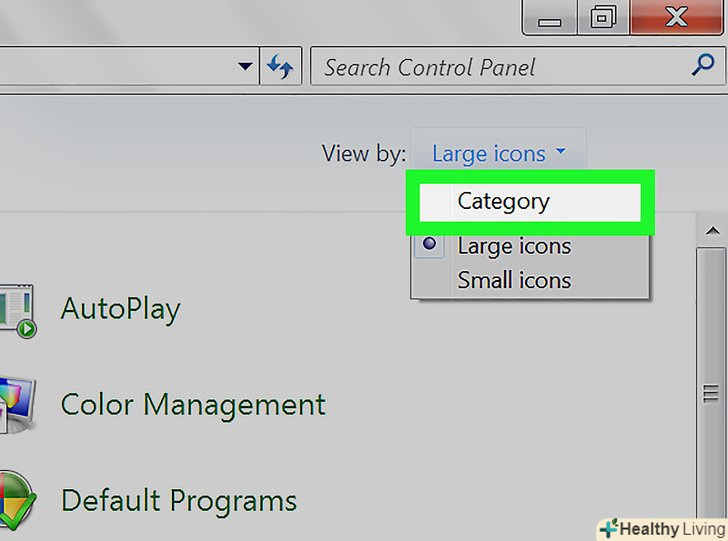Image resolution: width=728 pixels, height=541 pixels.
Task: Click the refresh arrows button
Action: point(280,68)
